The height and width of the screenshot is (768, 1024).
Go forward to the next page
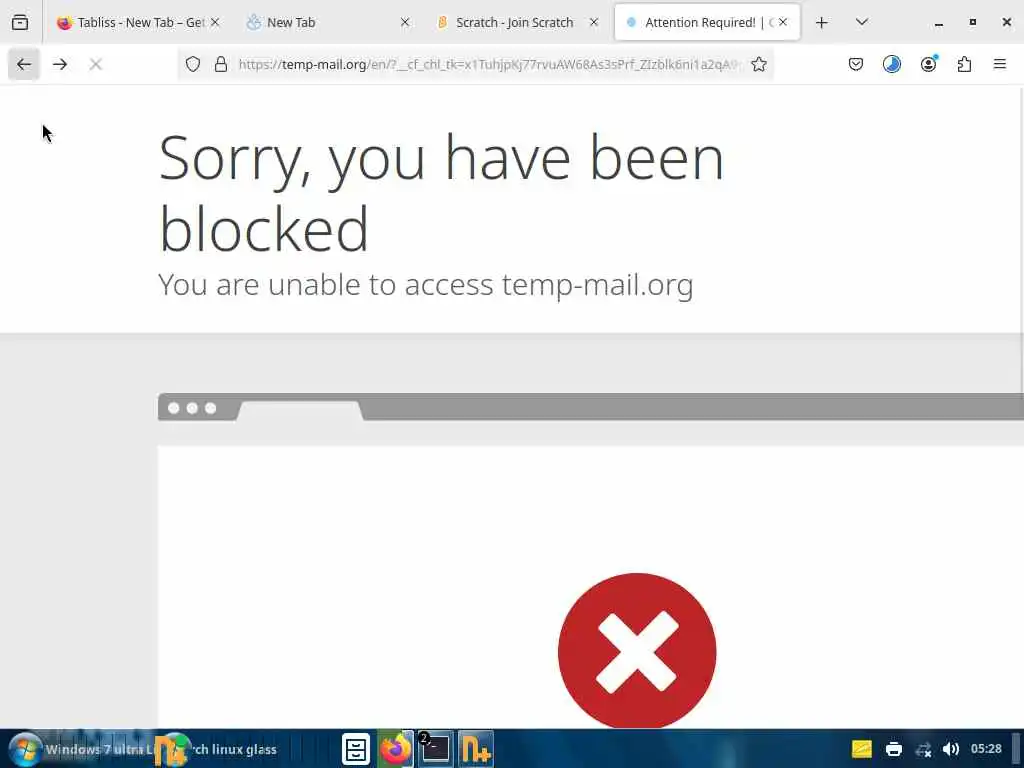pos(60,64)
